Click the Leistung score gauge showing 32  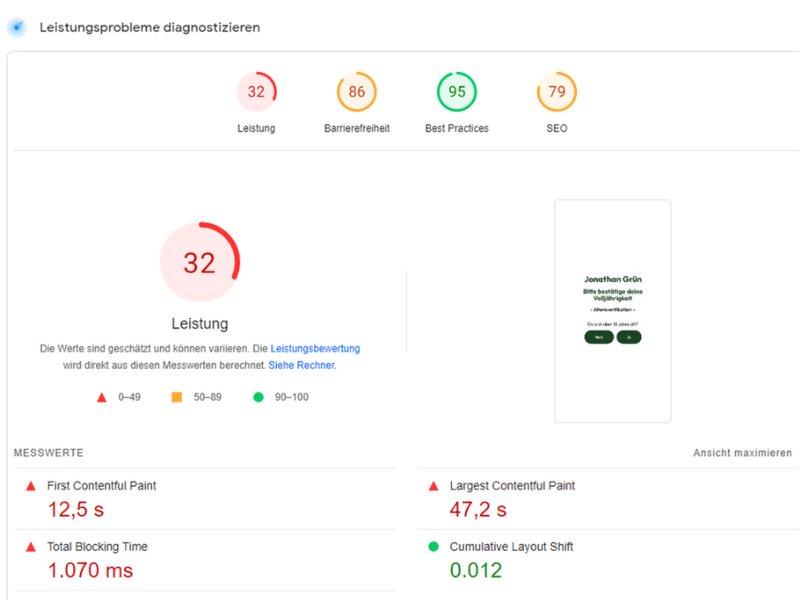point(256,92)
